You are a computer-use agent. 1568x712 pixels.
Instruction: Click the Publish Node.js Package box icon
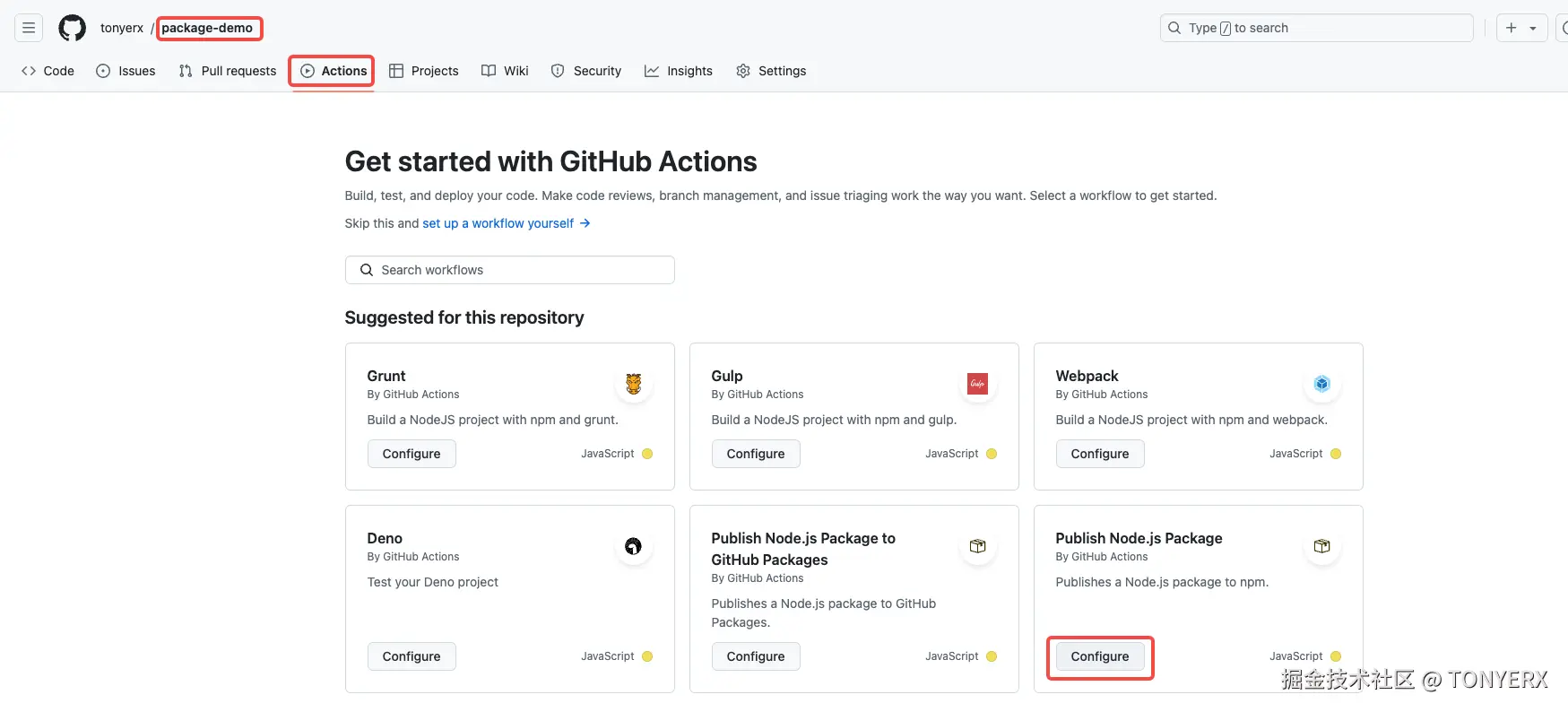click(1321, 546)
